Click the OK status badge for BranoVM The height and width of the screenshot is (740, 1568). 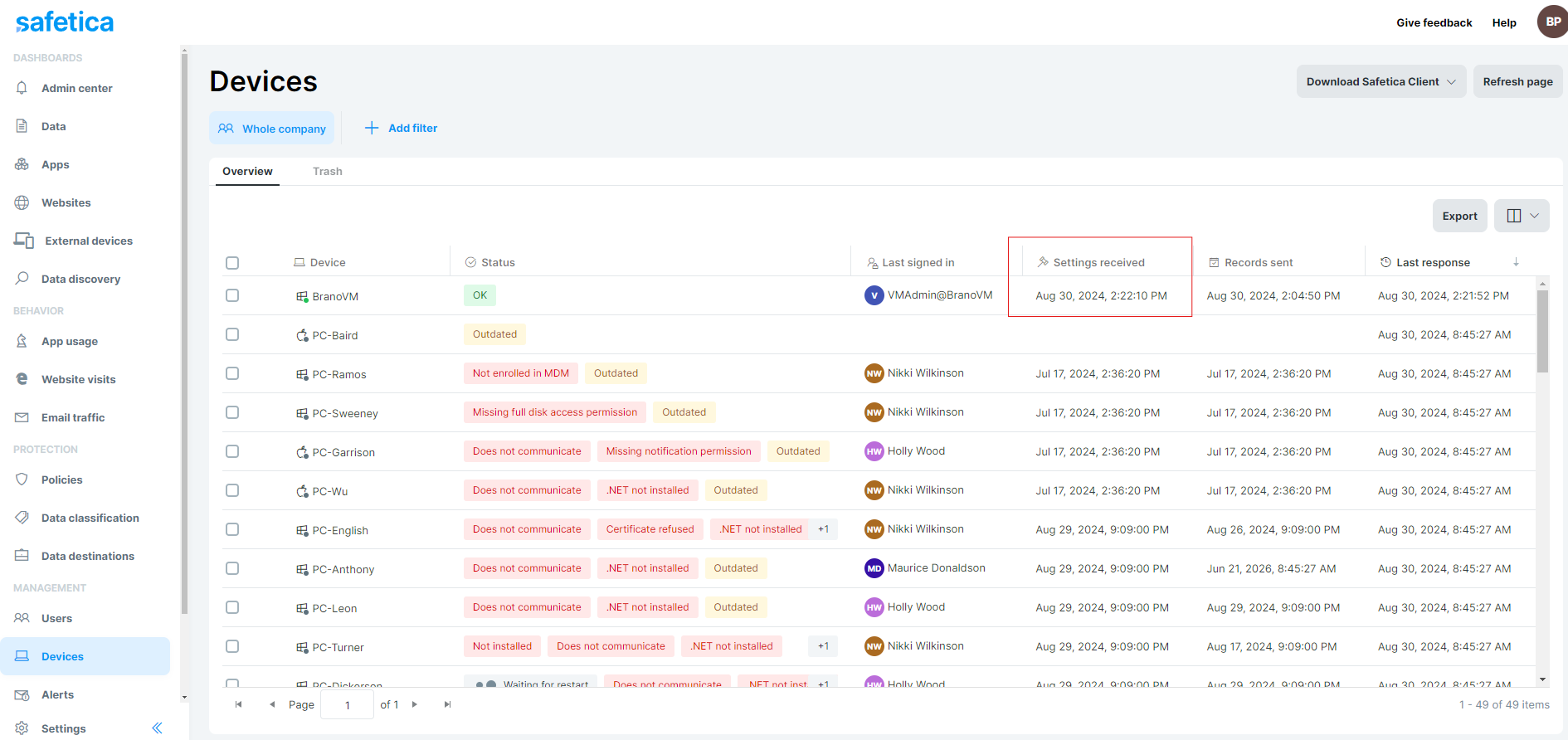480,295
